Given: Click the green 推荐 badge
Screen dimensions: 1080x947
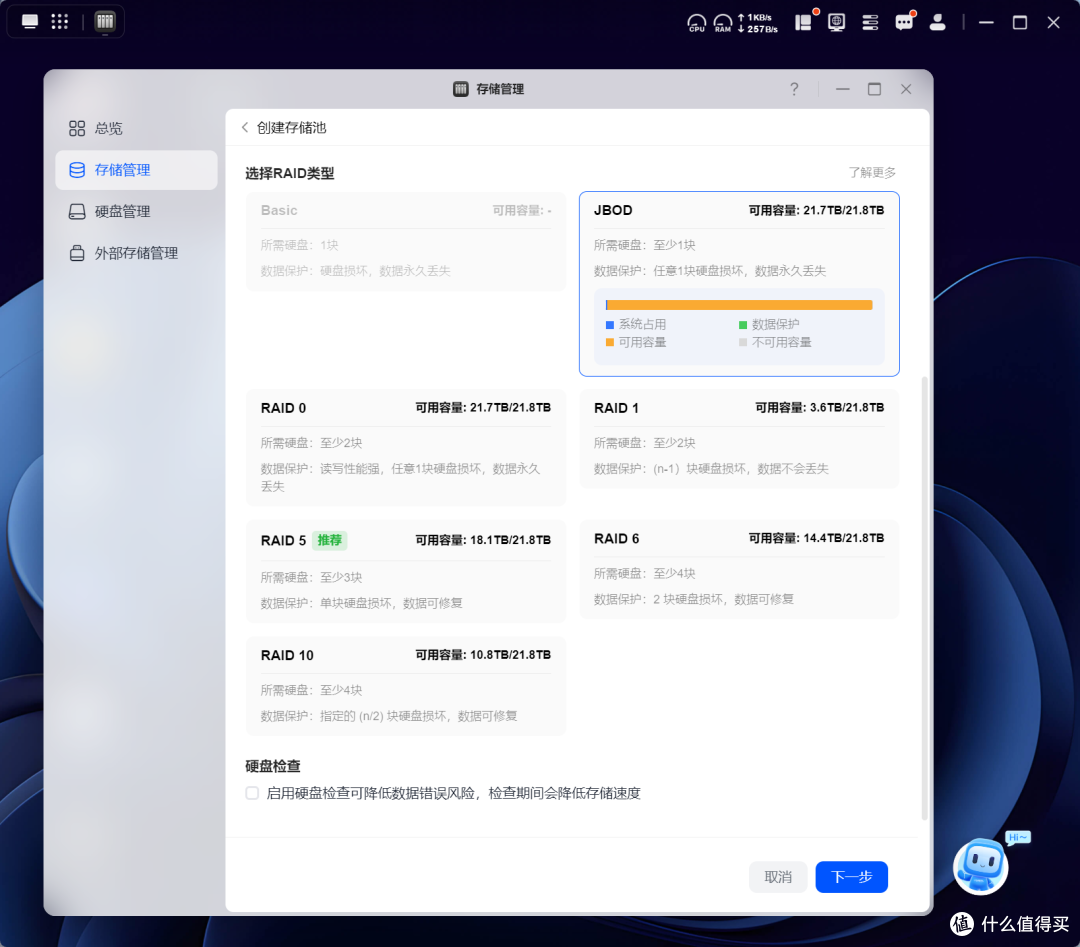Looking at the screenshot, I should pyautogui.click(x=329, y=540).
